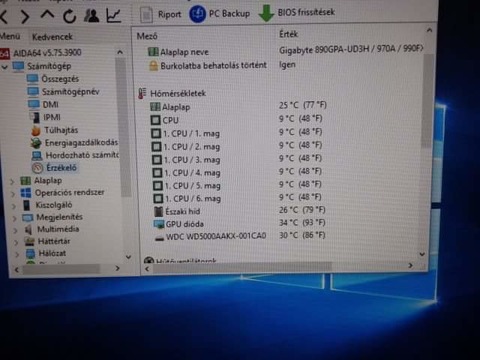
Task: Expand the Alaplap tree node
Action: click(12, 181)
